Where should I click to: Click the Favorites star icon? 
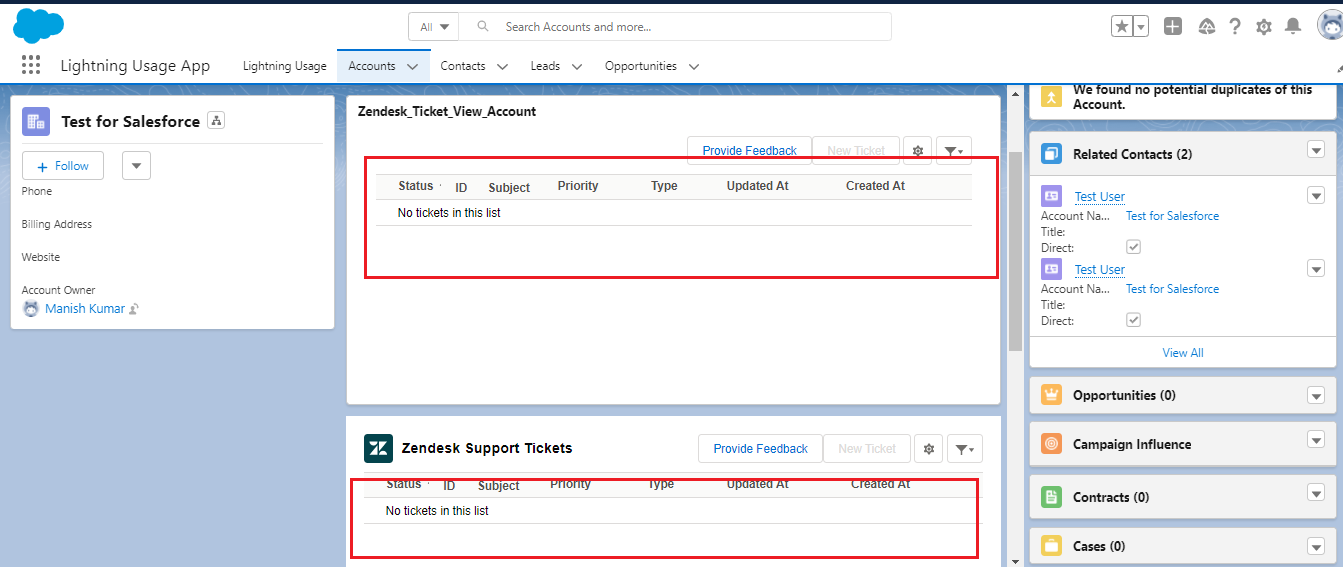1122,27
